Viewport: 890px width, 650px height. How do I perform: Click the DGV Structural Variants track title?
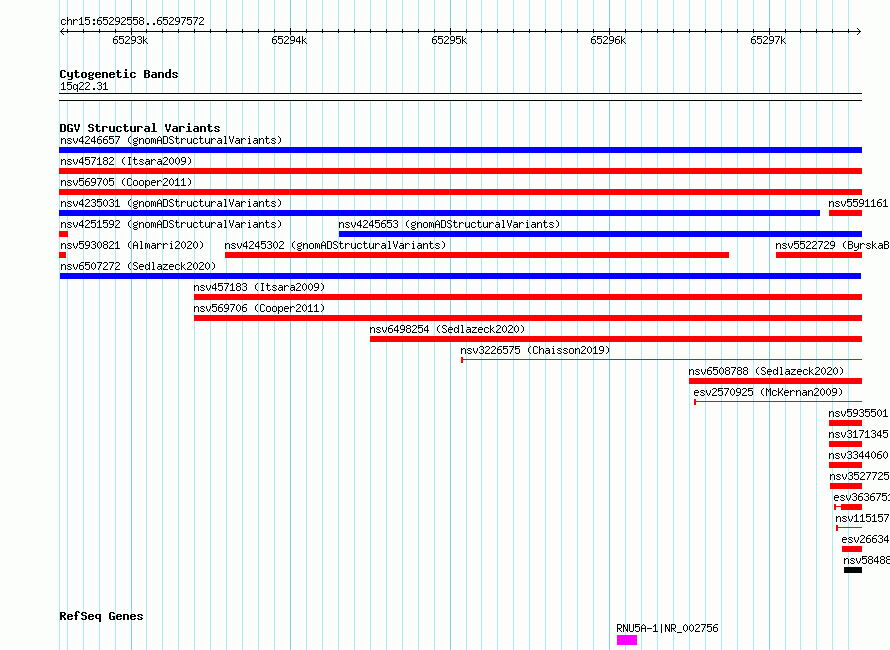point(140,128)
